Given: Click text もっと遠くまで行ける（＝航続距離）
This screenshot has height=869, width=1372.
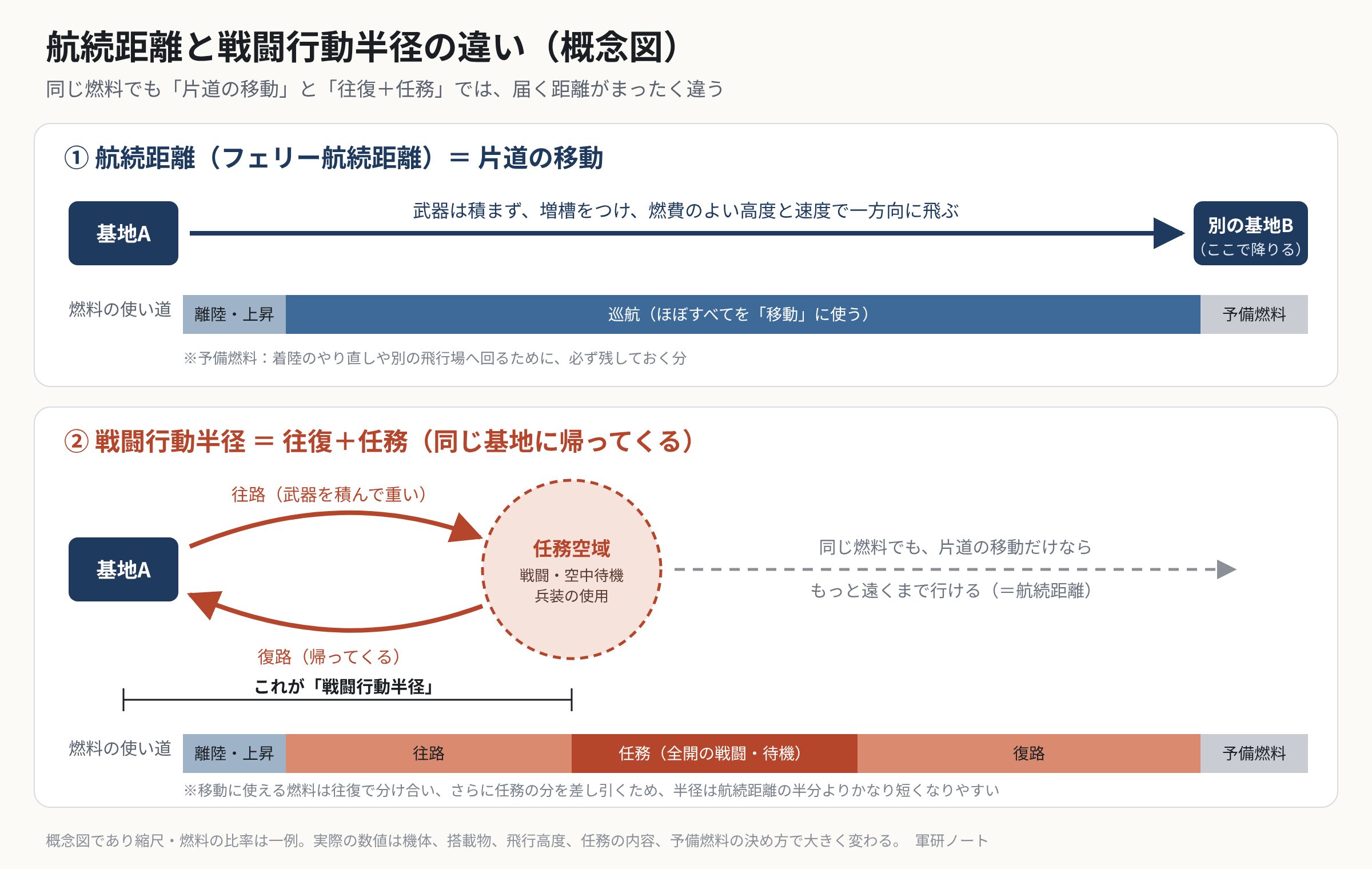Looking at the screenshot, I should coord(951,591).
